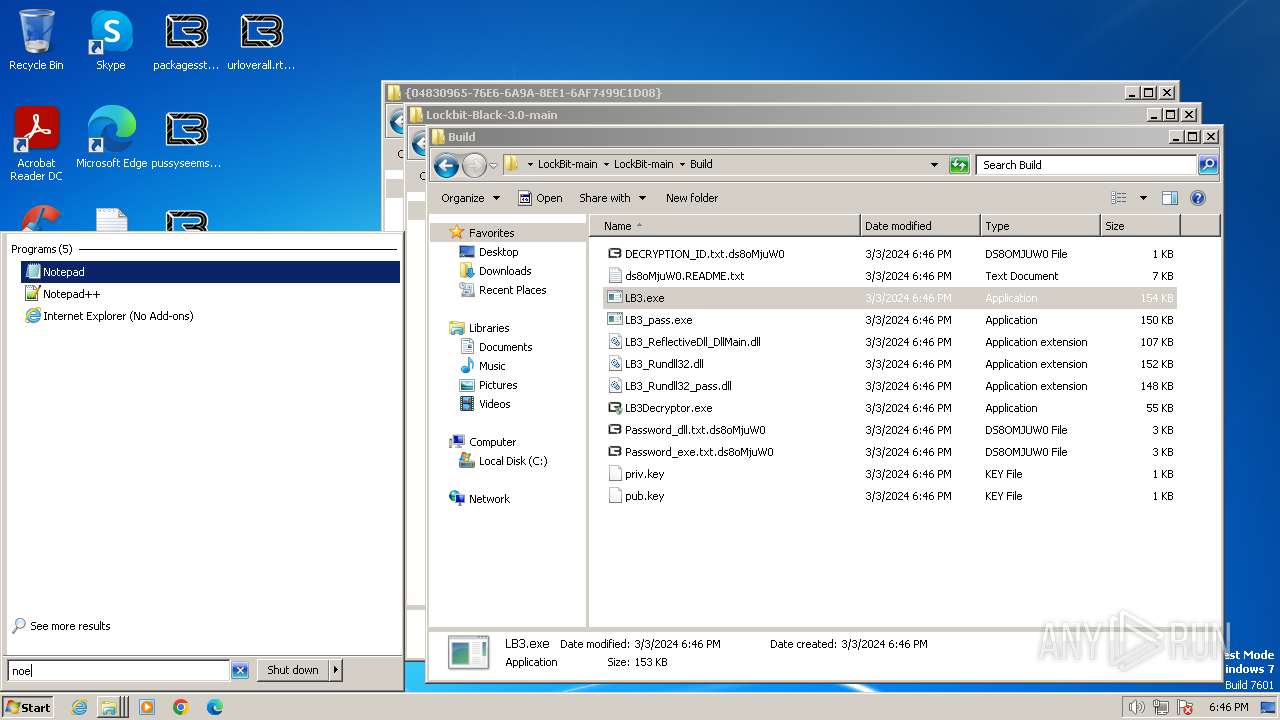Open the packagesst desktop file icon
This screenshot has height=720, width=1280.
tap(186, 41)
